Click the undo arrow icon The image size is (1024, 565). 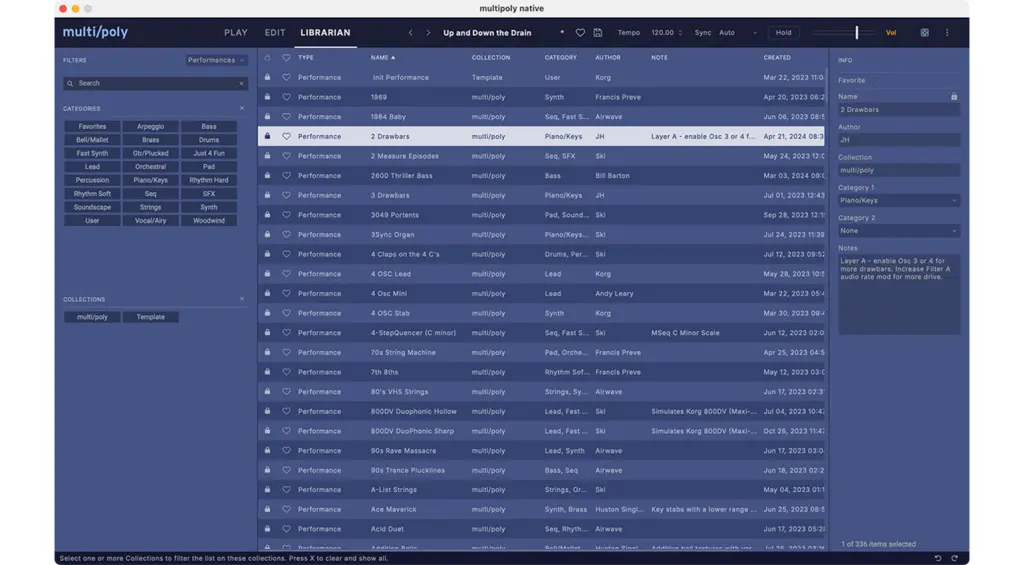[938, 558]
